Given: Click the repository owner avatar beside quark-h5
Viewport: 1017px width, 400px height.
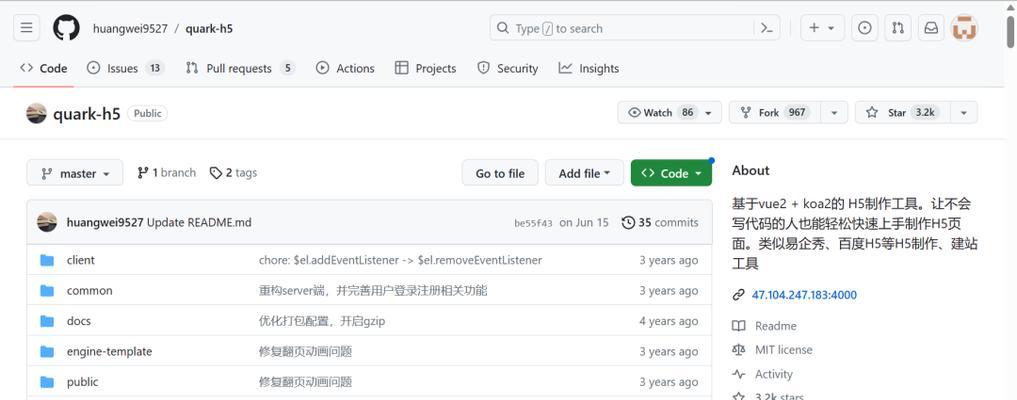Looking at the screenshot, I should (x=36, y=113).
